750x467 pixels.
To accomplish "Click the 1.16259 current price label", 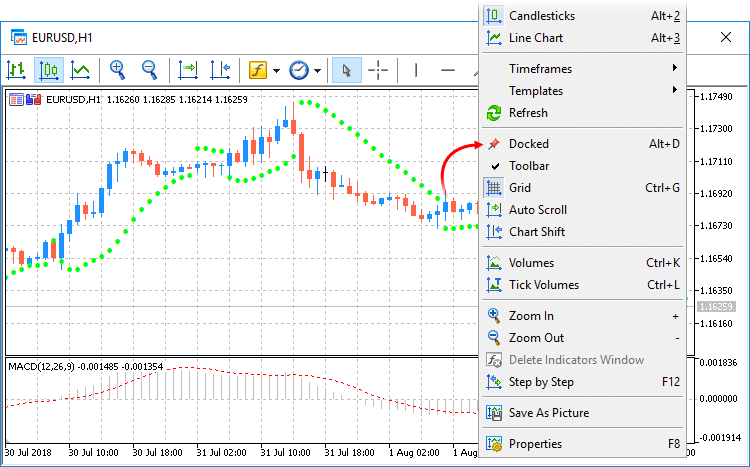I will tap(716, 306).
